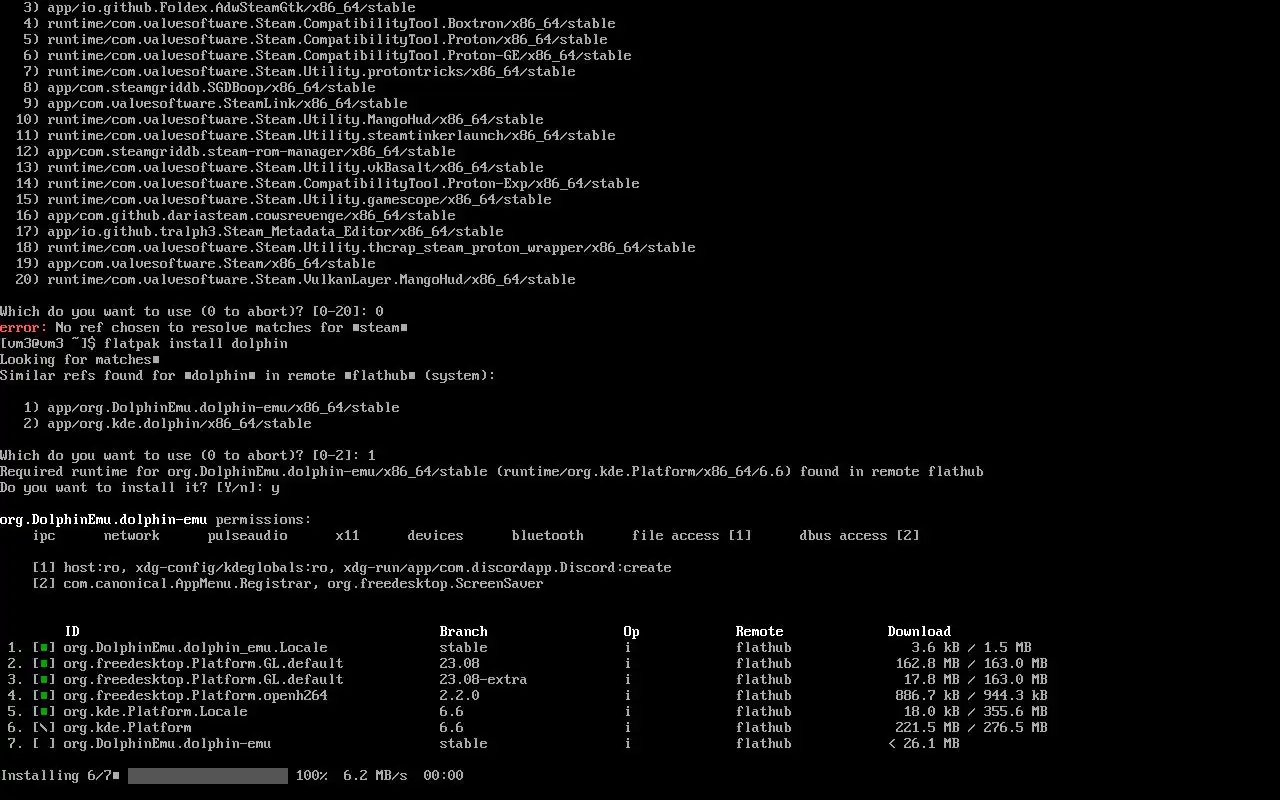
Task: Click the 'x11' permission
Action: click(x=348, y=536)
